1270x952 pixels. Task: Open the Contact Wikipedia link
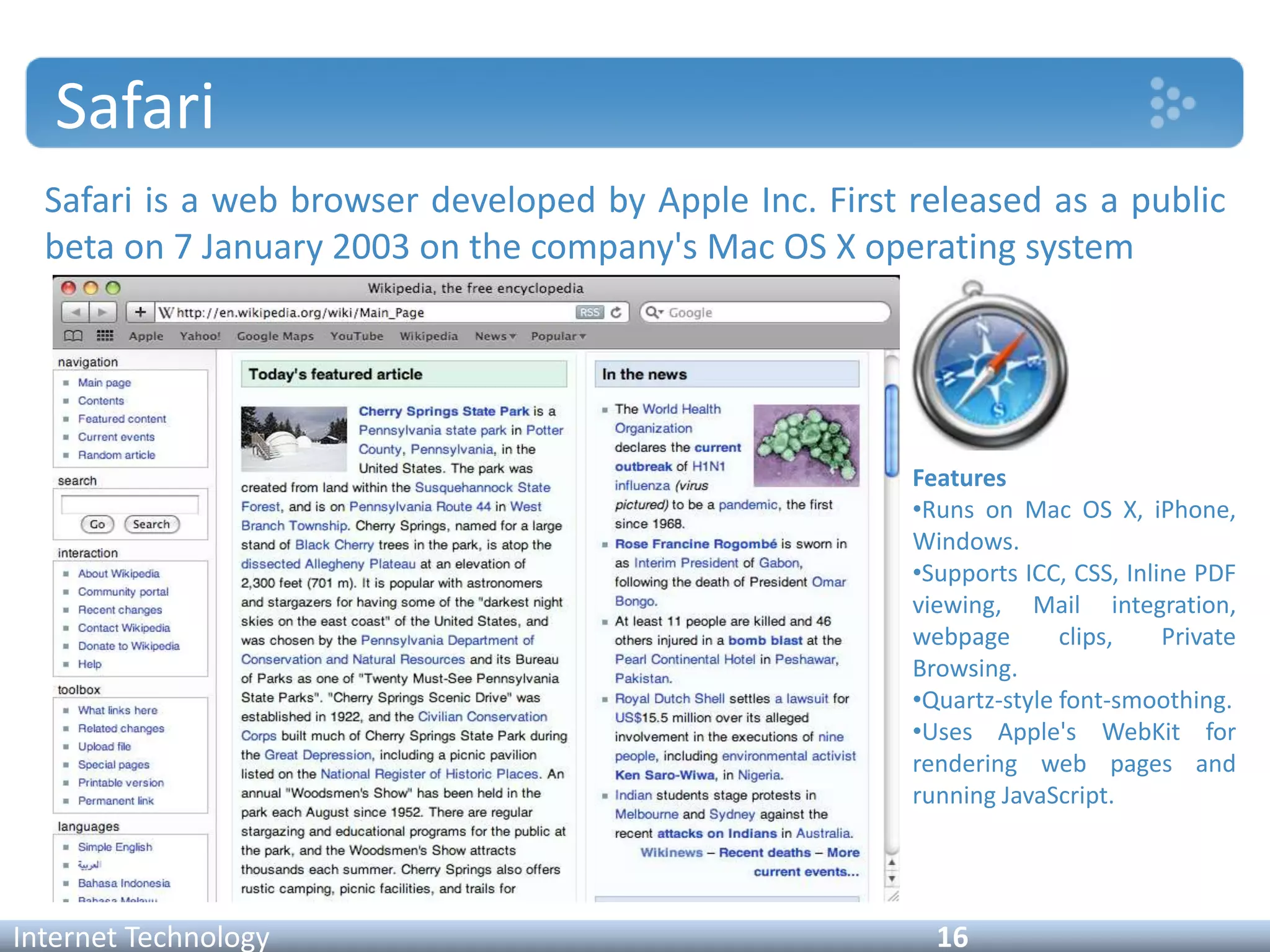[123, 627]
